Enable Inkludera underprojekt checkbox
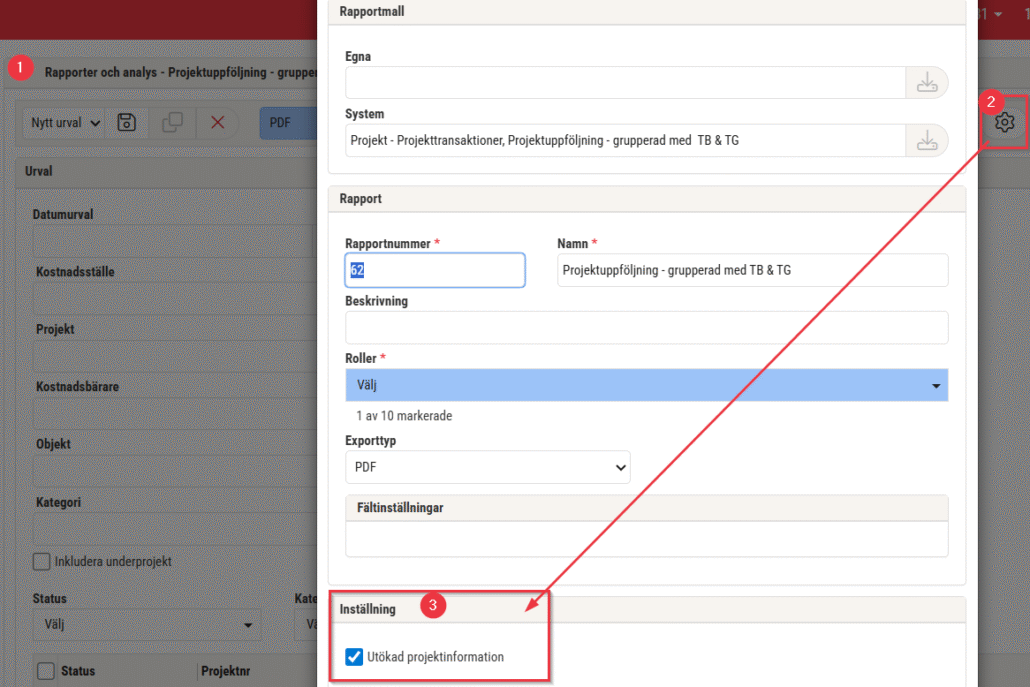The height and width of the screenshot is (687, 1030). click(x=41, y=562)
